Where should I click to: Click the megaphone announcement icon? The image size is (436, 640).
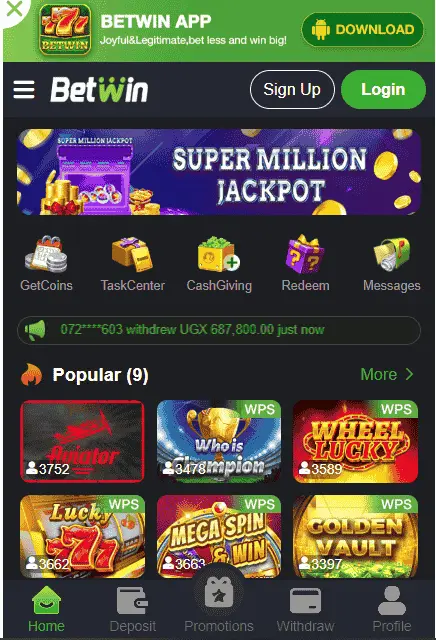(36, 330)
